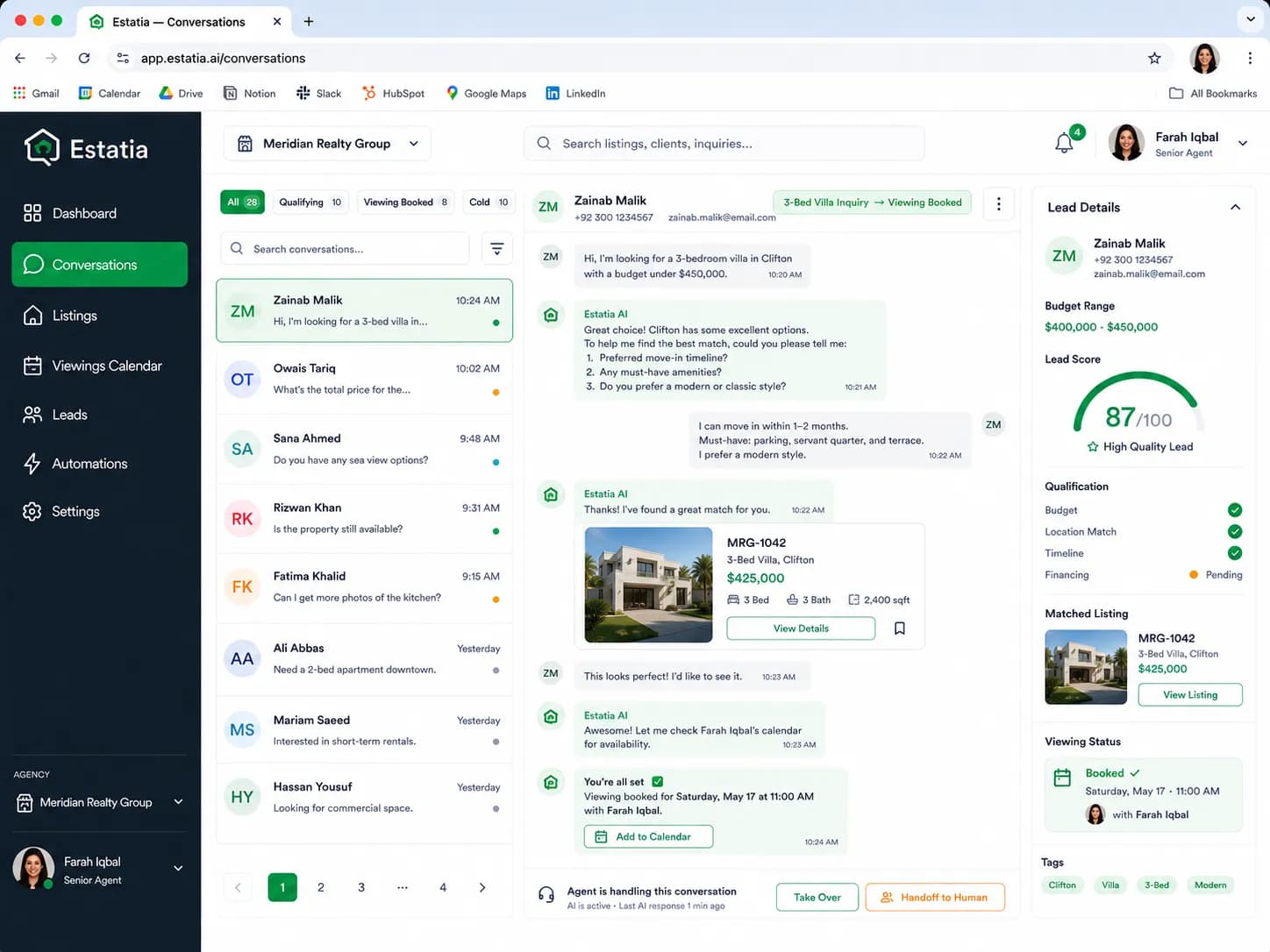Expand the Meridian Realty Group top dropdown

(327, 144)
